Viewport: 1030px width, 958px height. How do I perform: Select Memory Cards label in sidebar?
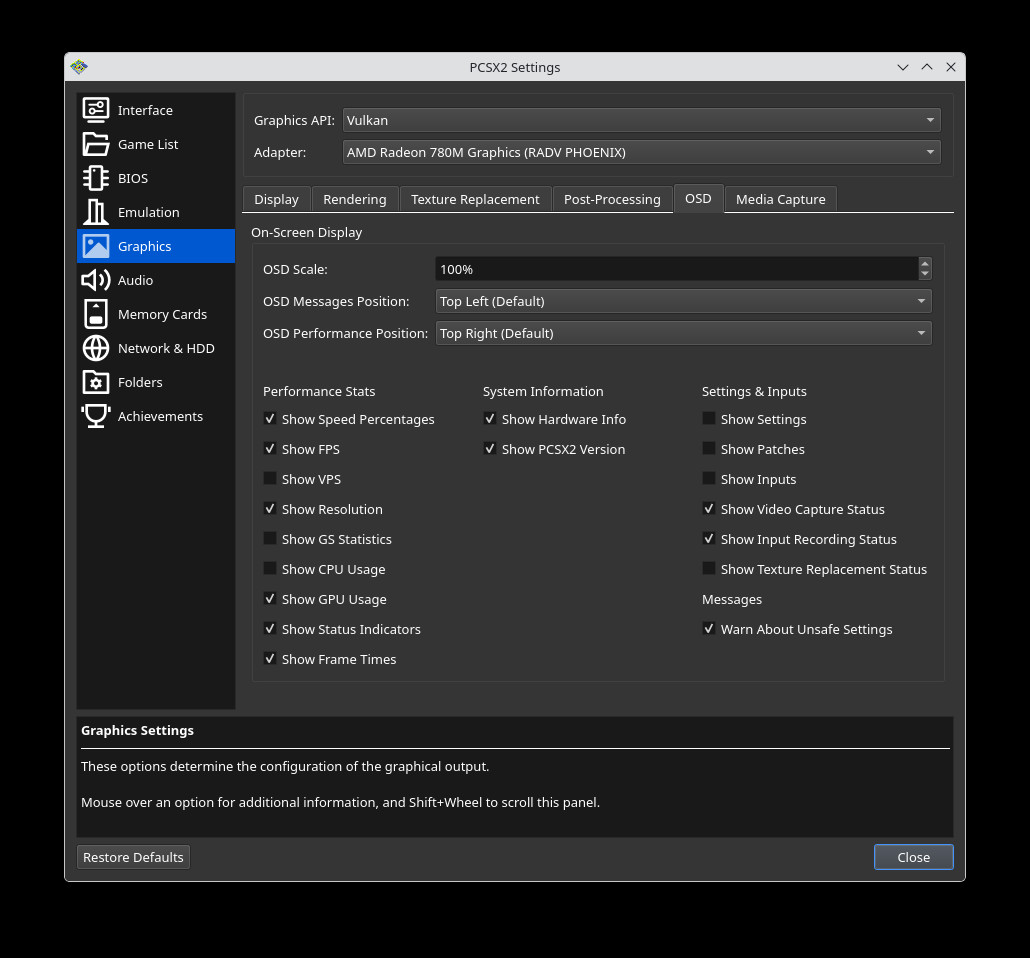coord(162,314)
